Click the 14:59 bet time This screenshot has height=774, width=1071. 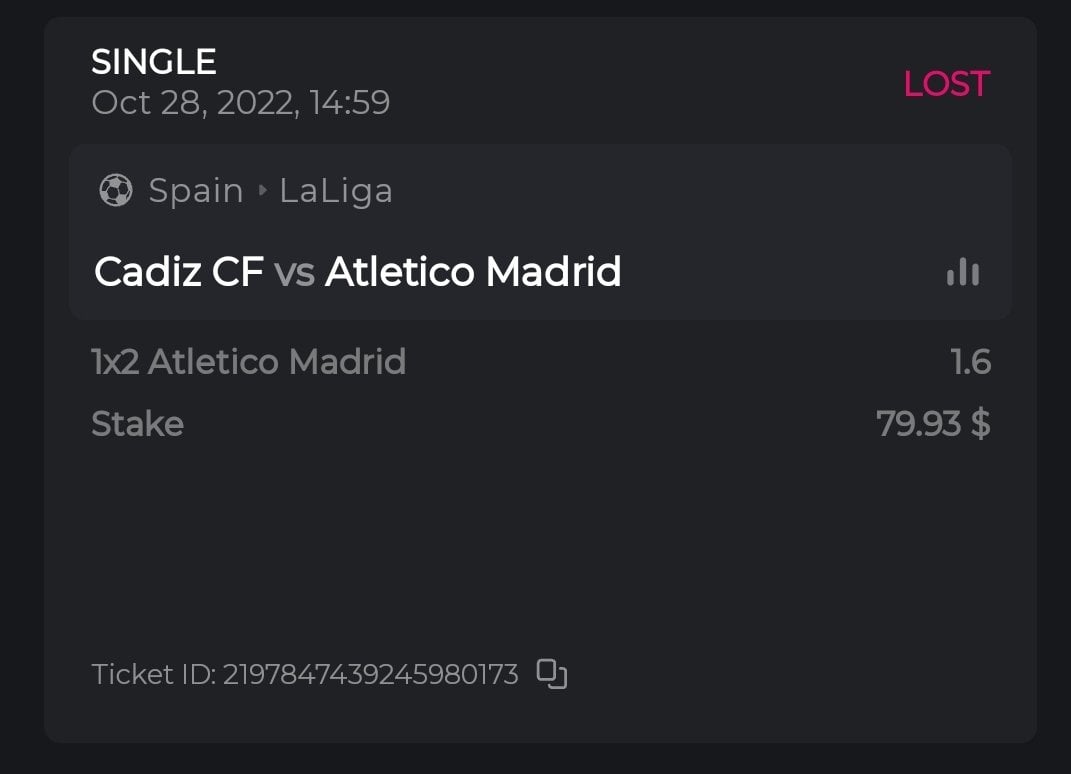[349, 102]
